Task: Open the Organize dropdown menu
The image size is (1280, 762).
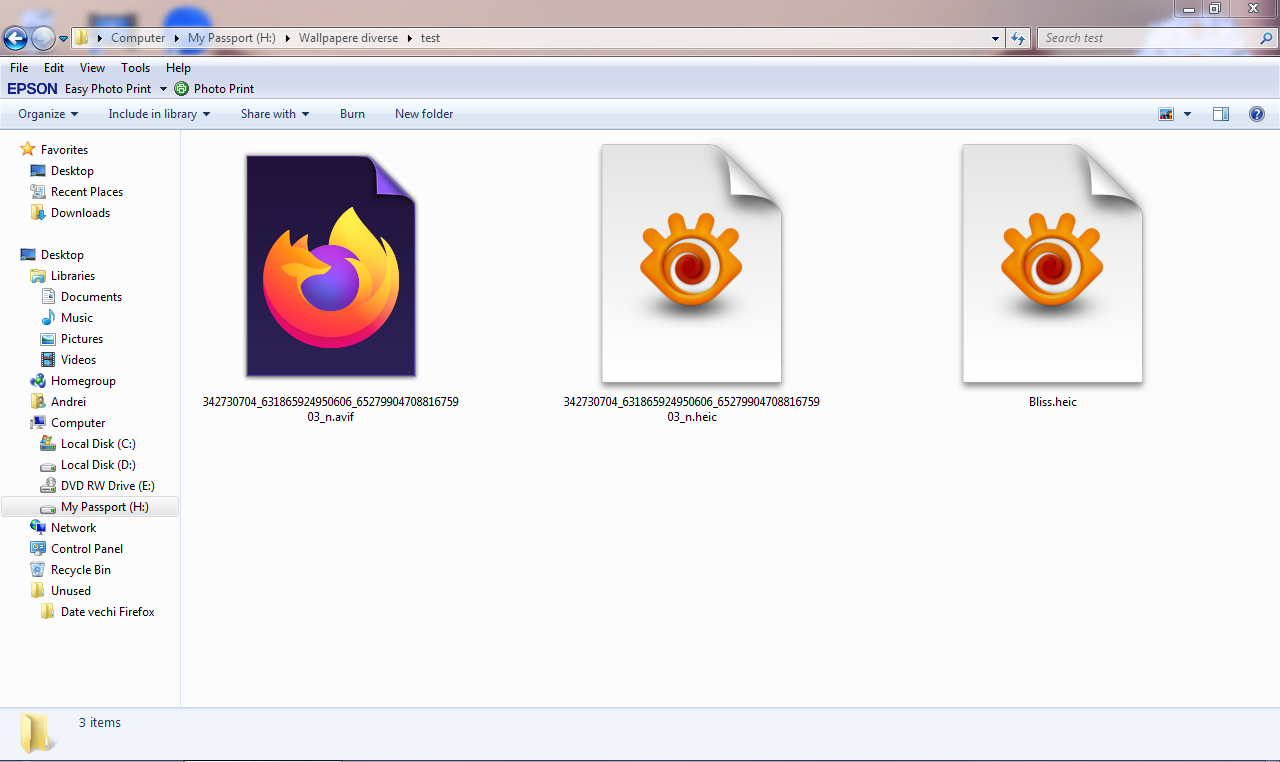Action: point(48,114)
